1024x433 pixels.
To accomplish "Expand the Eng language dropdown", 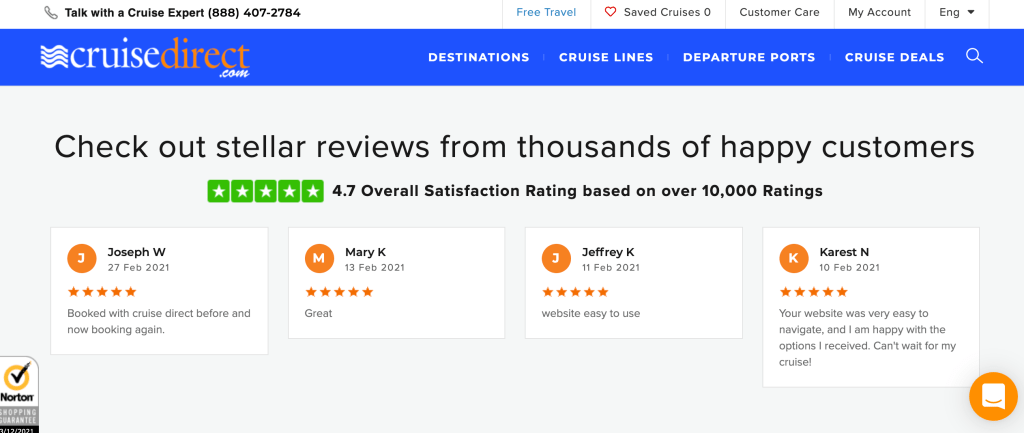I will pos(957,12).
